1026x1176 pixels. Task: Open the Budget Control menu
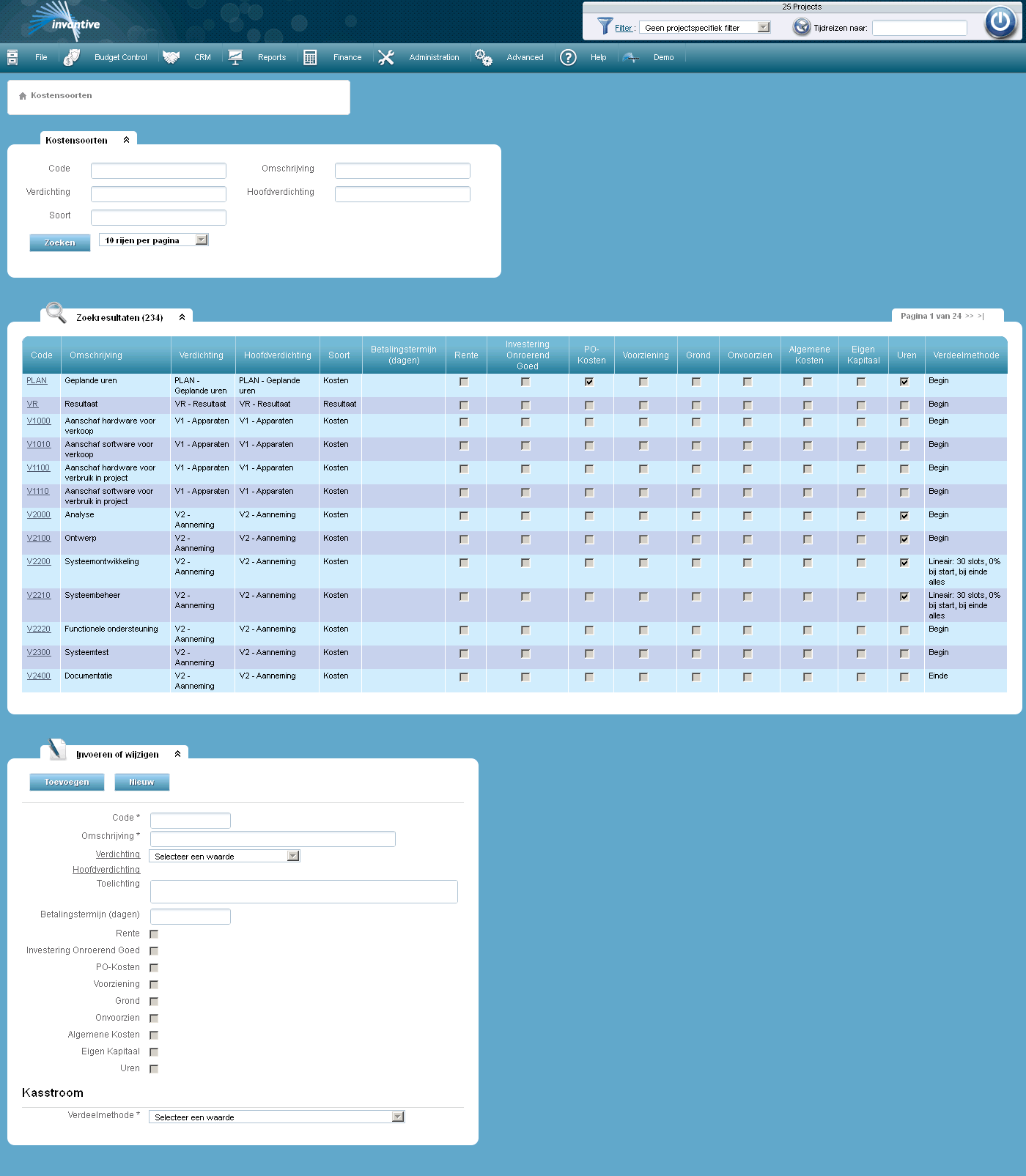pyautogui.click(x=121, y=57)
